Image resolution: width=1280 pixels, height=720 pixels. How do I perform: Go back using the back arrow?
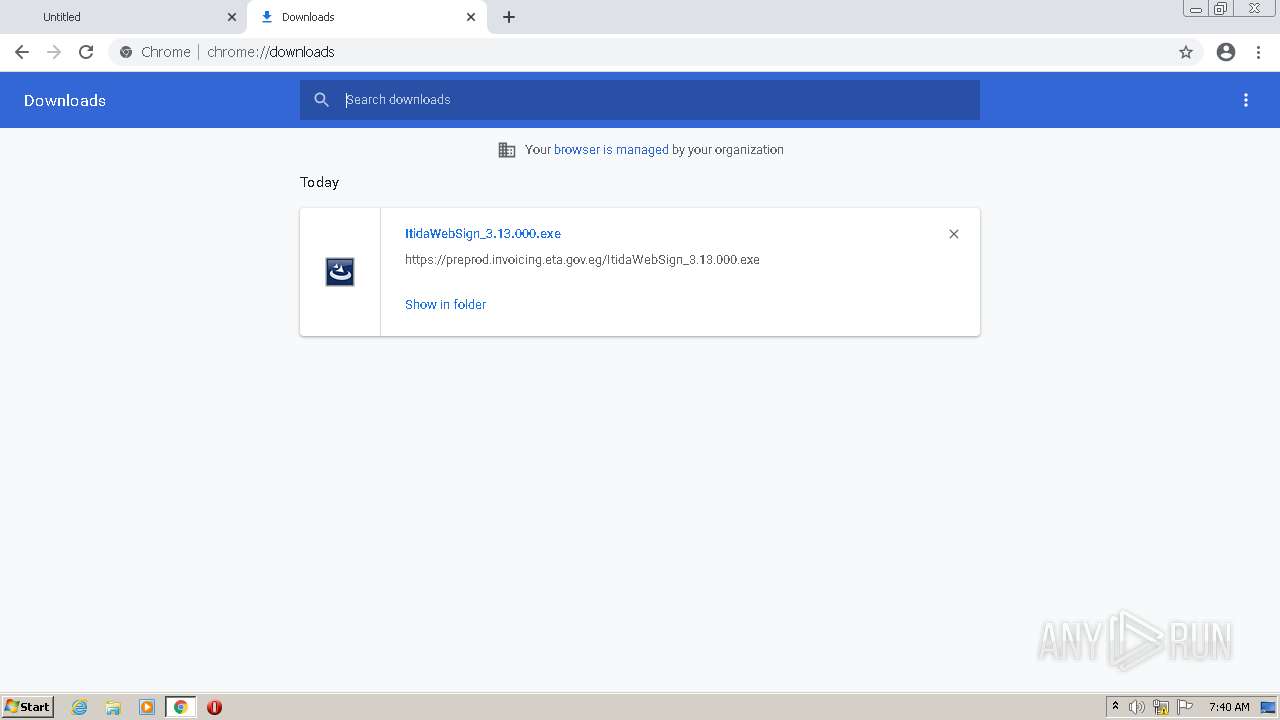[22, 52]
